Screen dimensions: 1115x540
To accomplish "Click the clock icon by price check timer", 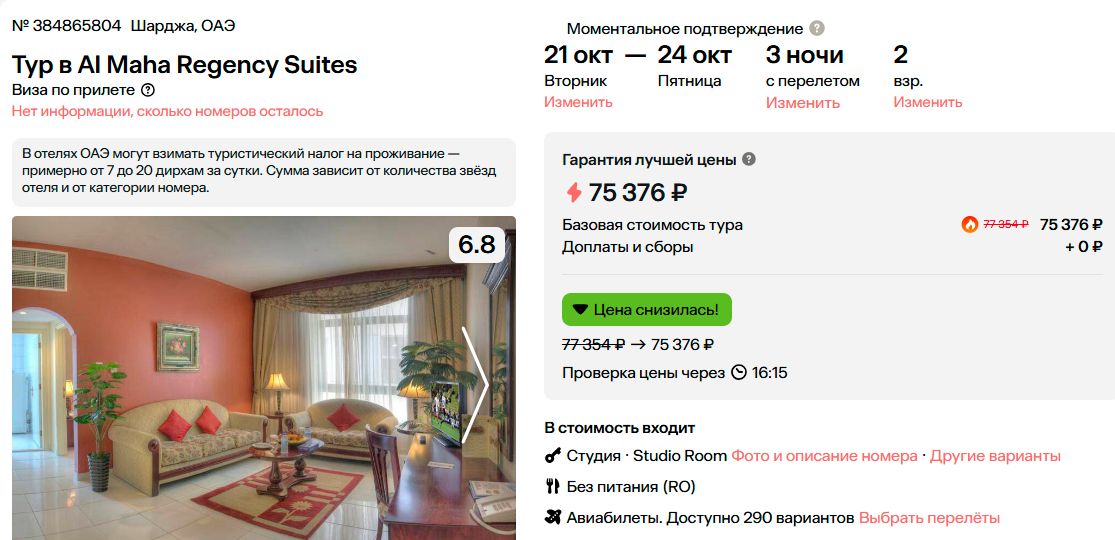I will [739, 373].
